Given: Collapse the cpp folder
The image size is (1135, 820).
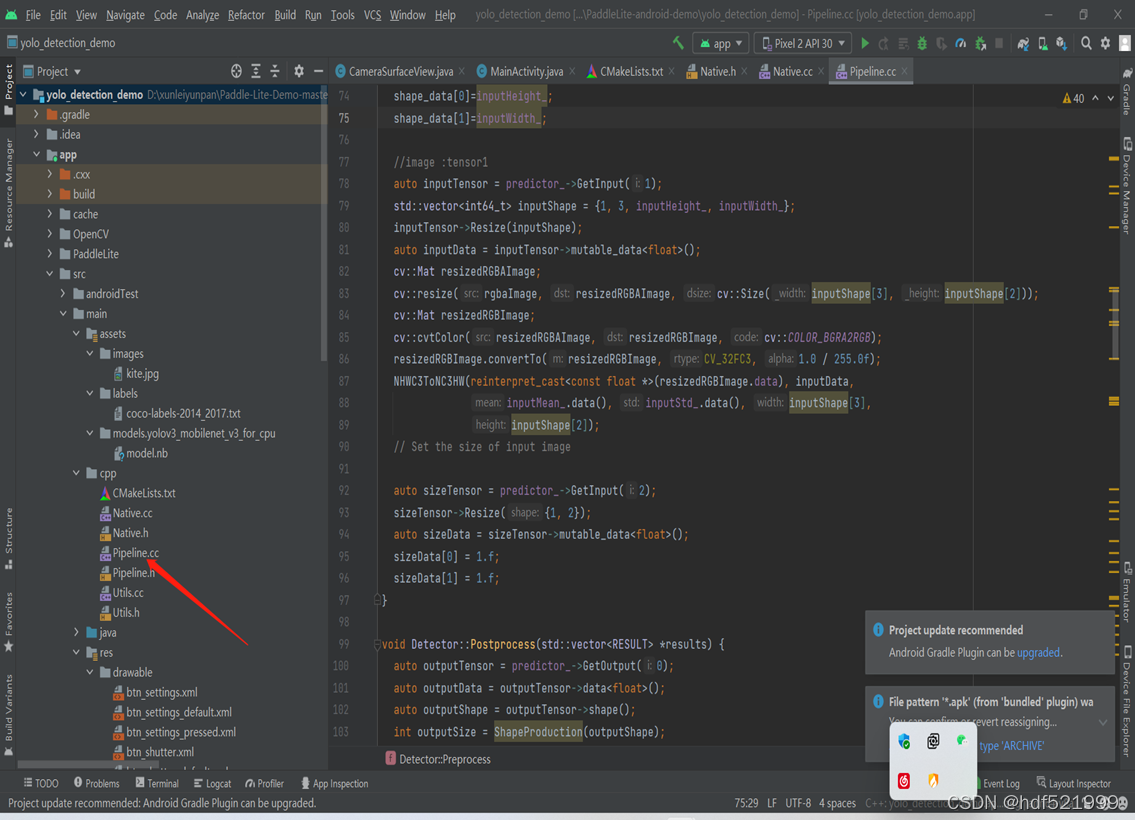Looking at the screenshot, I should pyautogui.click(x=76, y=473).
